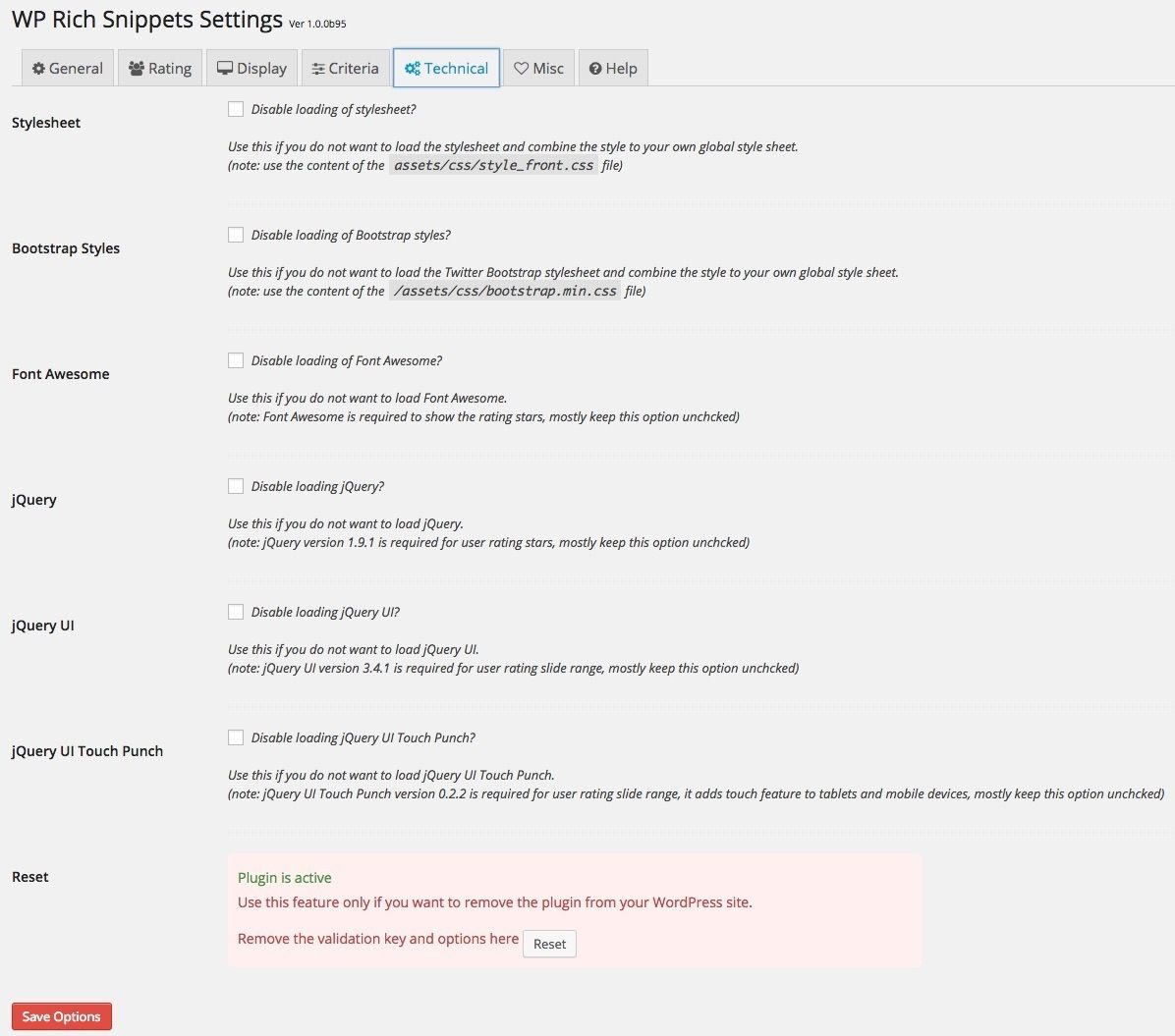Click the Stylesheet row label
The height and width of the screenshot is (1036, 1175).
[46, 123]
